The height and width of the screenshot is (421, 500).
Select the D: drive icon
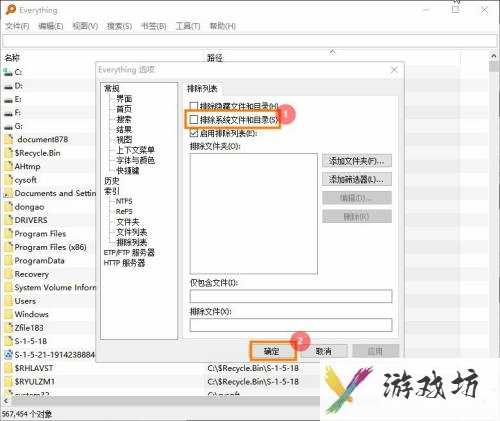click(8, 86)
